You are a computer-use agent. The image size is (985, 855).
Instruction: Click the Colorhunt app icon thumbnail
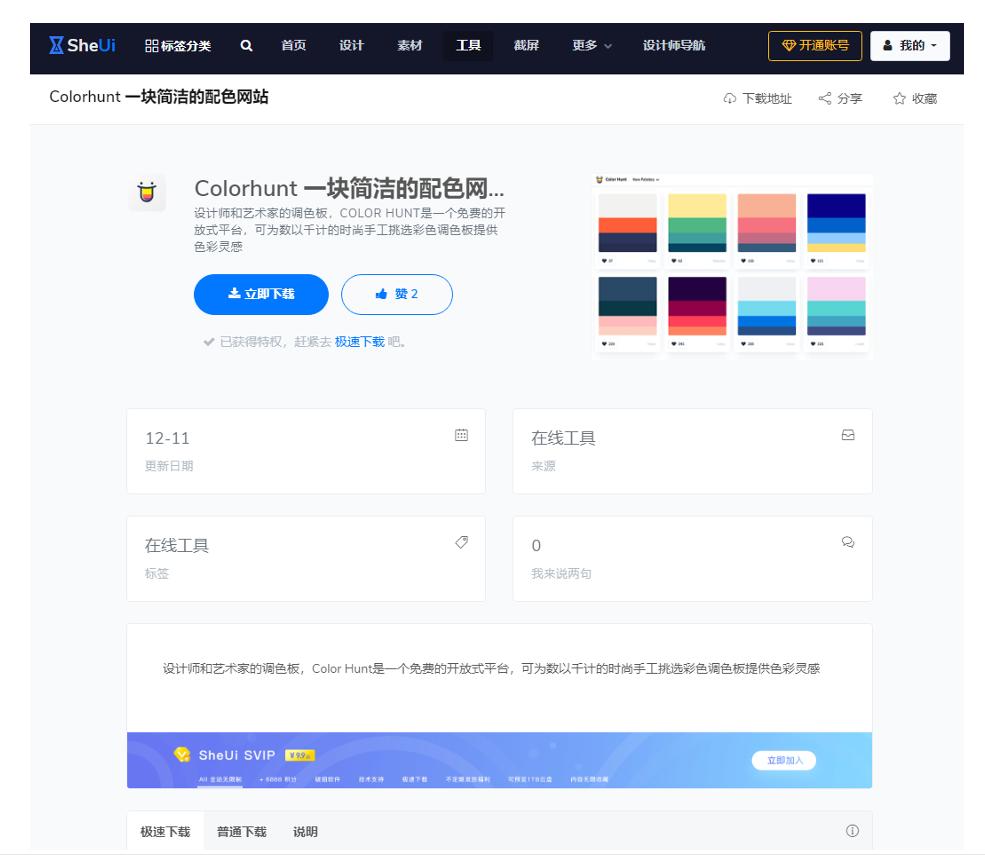147,193
